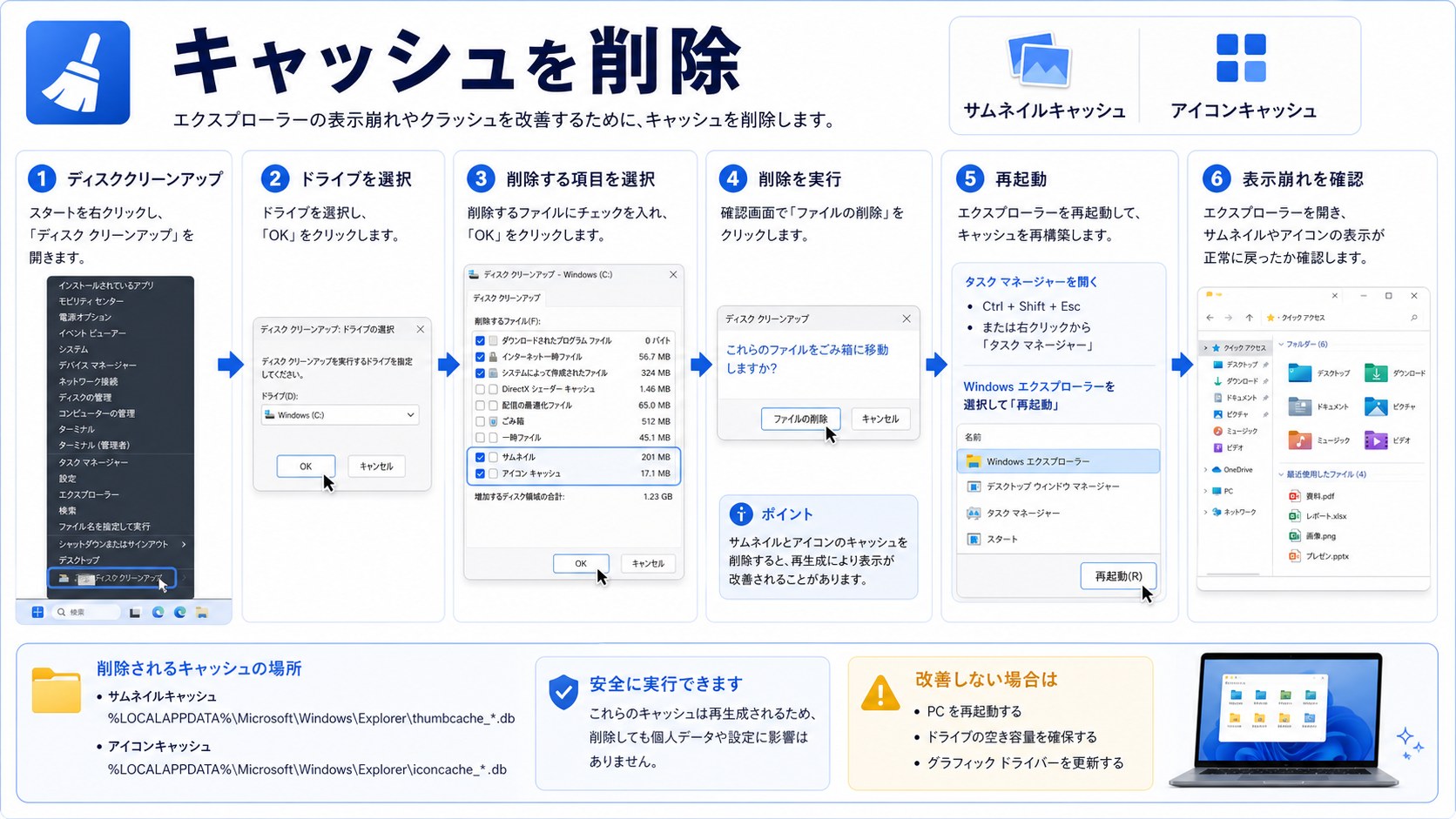Open the レポート.xlsx recent file
This screenshot has width=1456, height=819.
pyautogui.click(x=1318, y=516)
